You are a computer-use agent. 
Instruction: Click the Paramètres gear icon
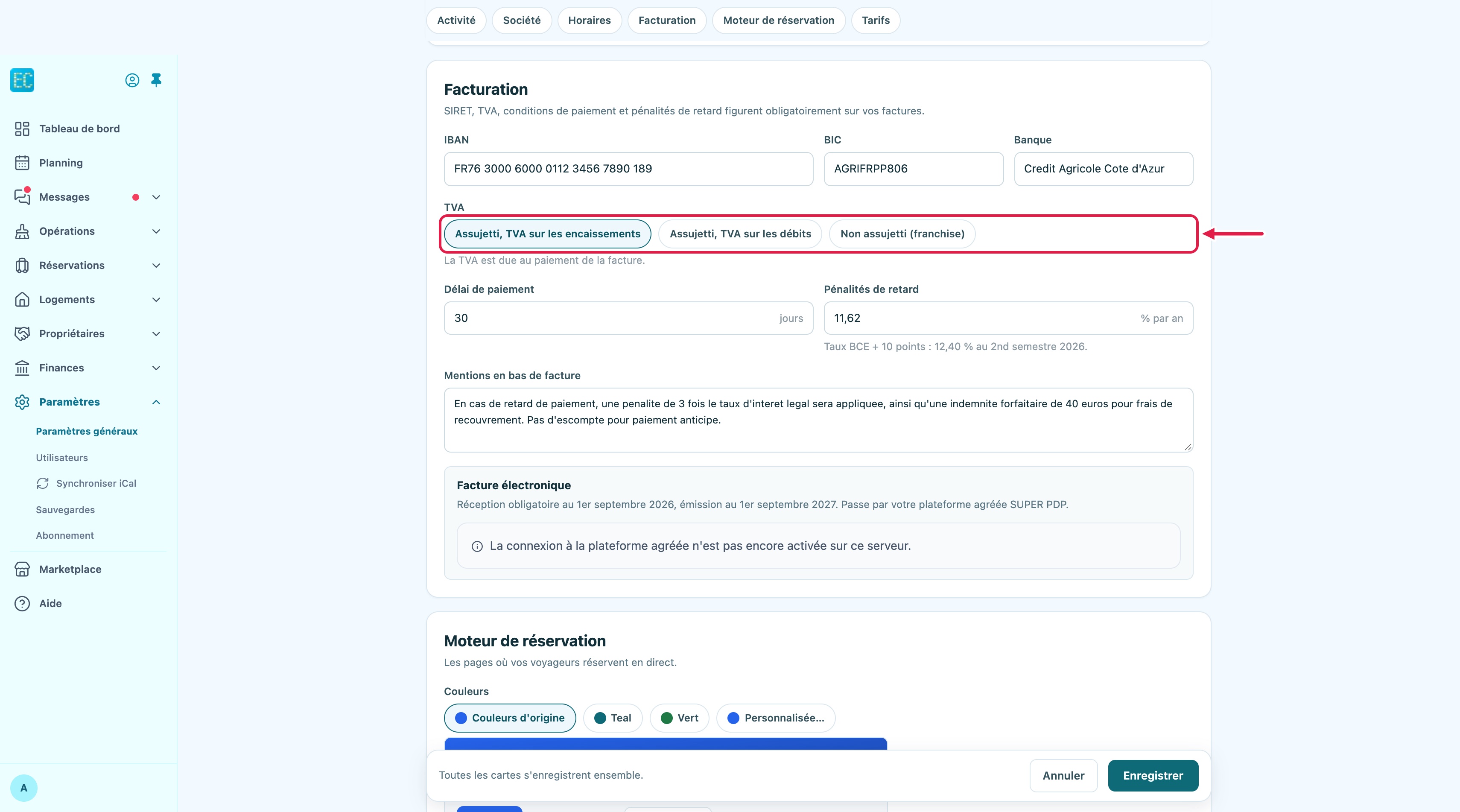pos(22,402)
